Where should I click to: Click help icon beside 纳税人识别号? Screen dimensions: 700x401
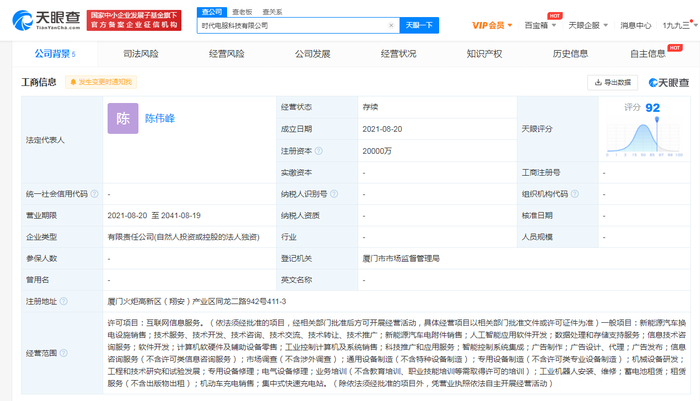[x=333, y=194]
